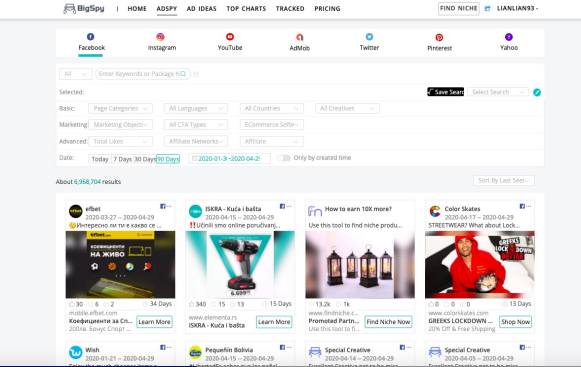581x367 pixels.
Task: Select the Pinterest platform icon
Action: 439,37
